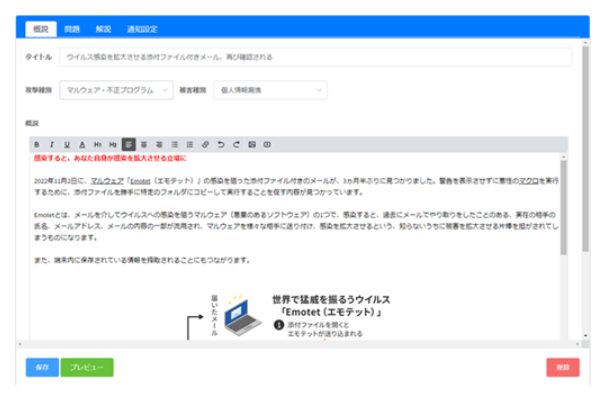This screenshot has height=406, width=603.
Task: Click the blue 保存 button
Action: point(42,367)
